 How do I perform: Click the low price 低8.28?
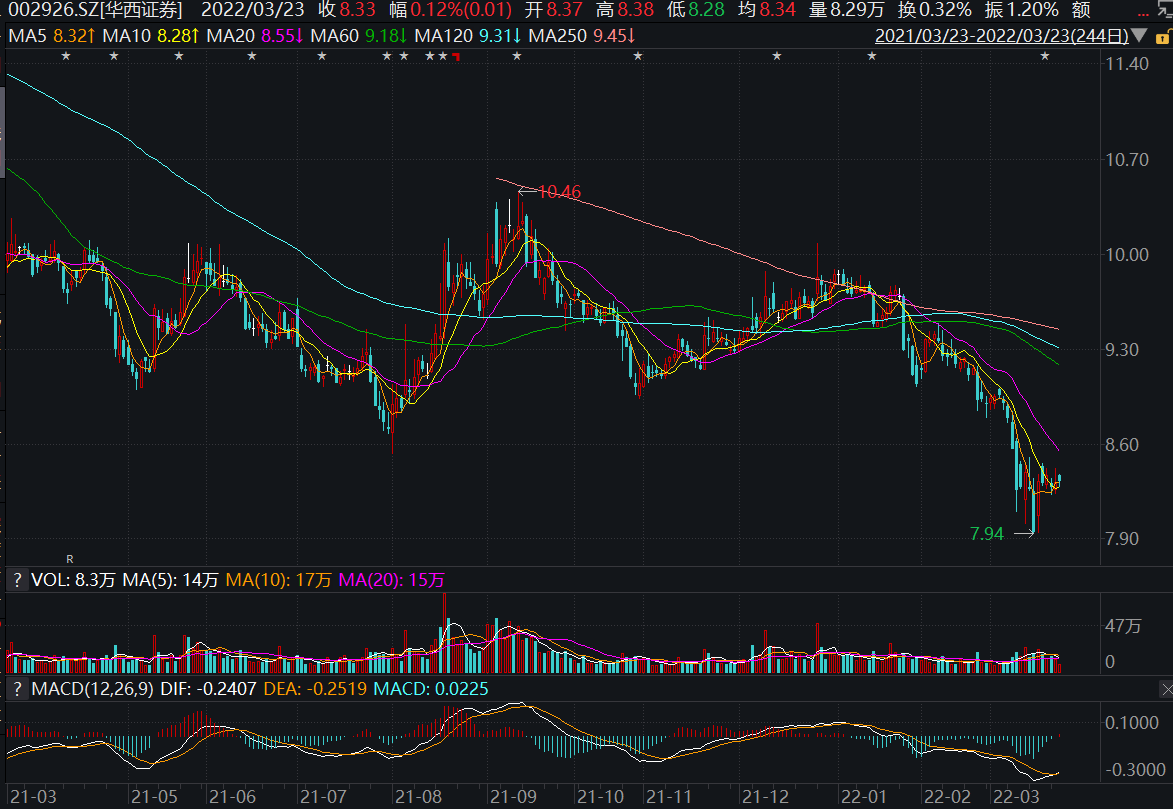point(696,10)
